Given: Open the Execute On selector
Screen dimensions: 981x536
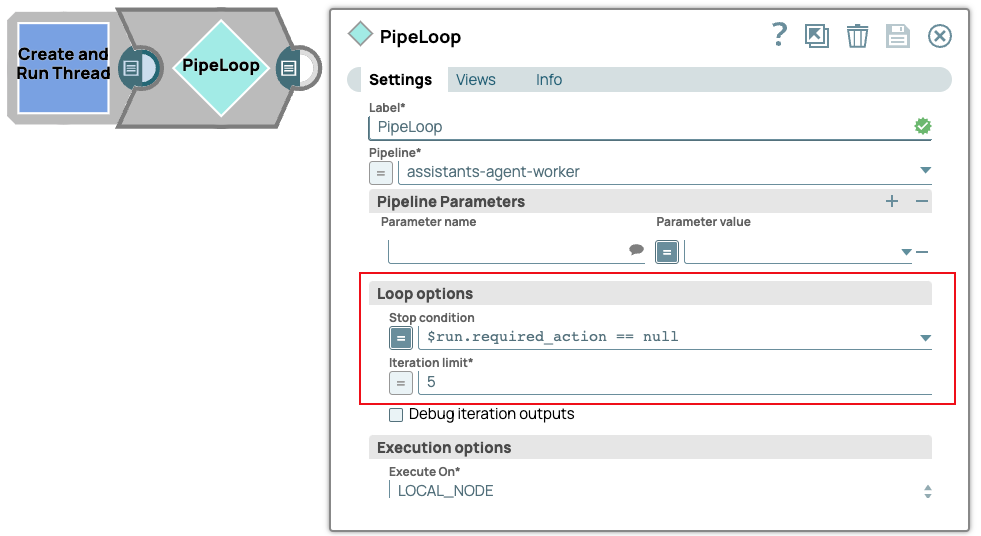Looking at the screenshot, I should [x=927, y=491].
